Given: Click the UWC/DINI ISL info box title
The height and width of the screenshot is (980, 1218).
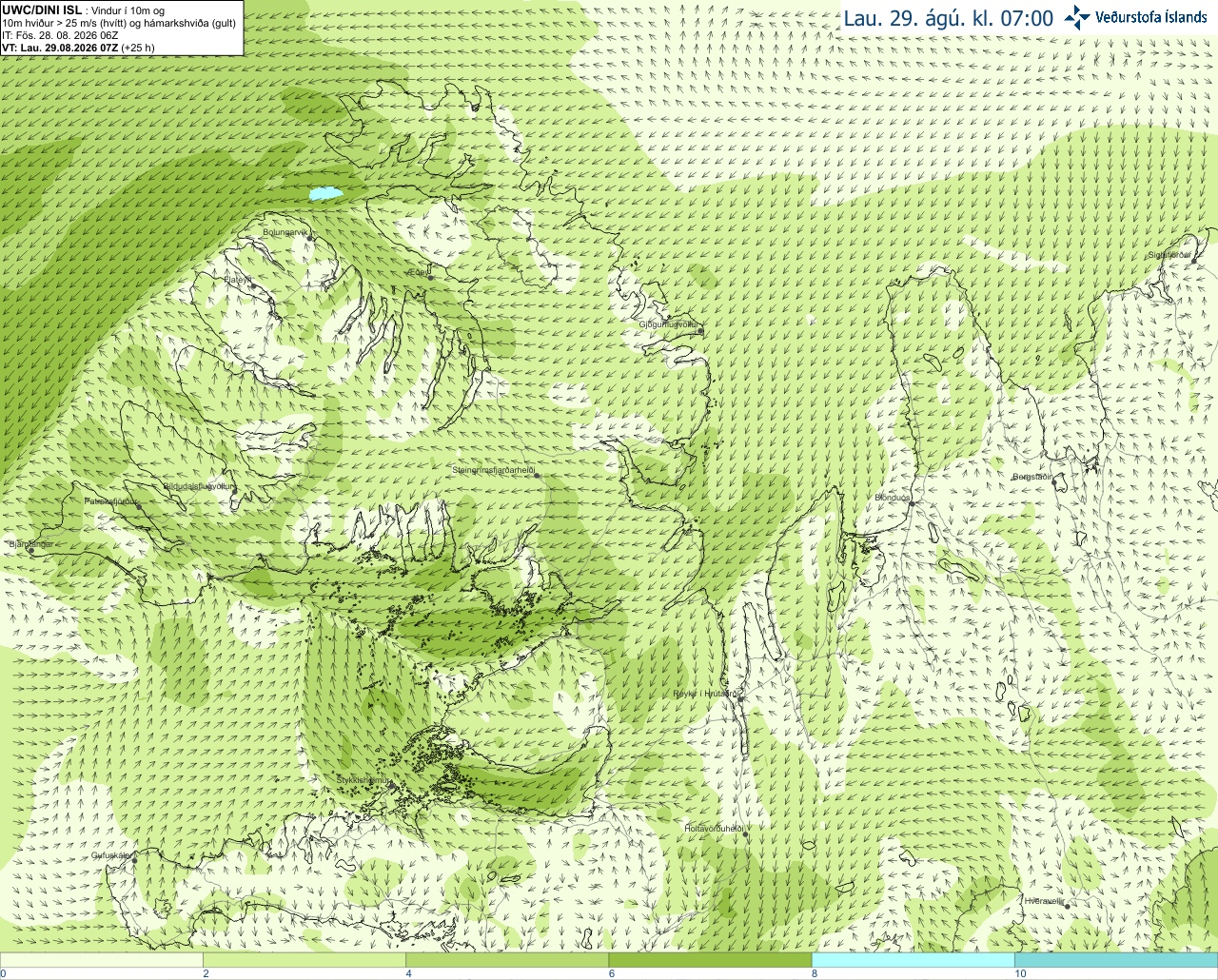Looking at the screenshot, I should [x=41, y=10].
